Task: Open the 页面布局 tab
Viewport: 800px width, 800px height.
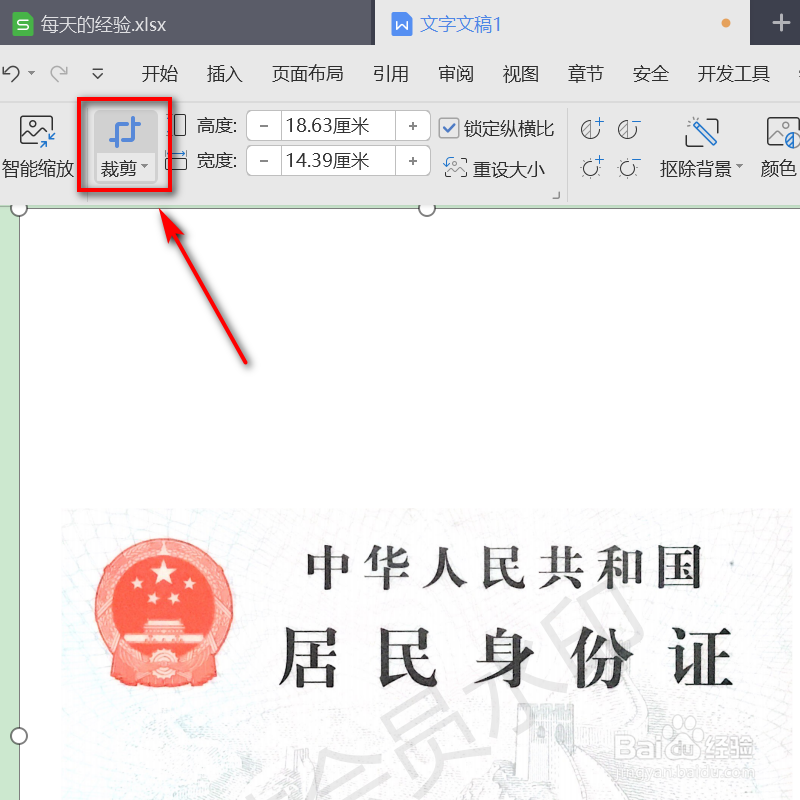Action: [307, 74]
